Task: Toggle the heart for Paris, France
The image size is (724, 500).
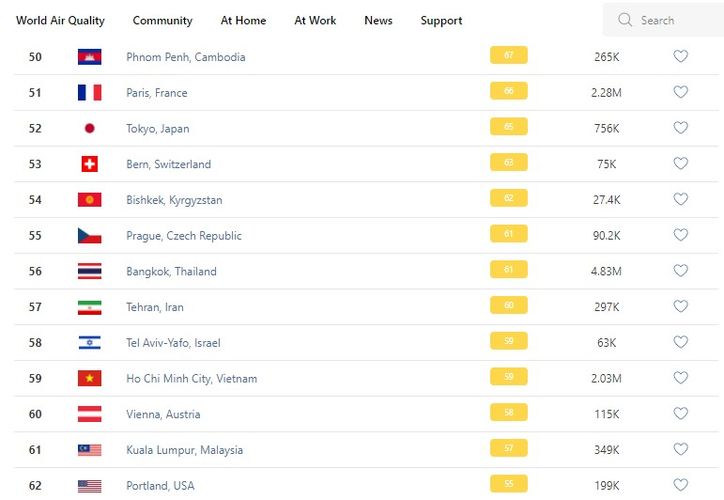Action: click(680, 92)
